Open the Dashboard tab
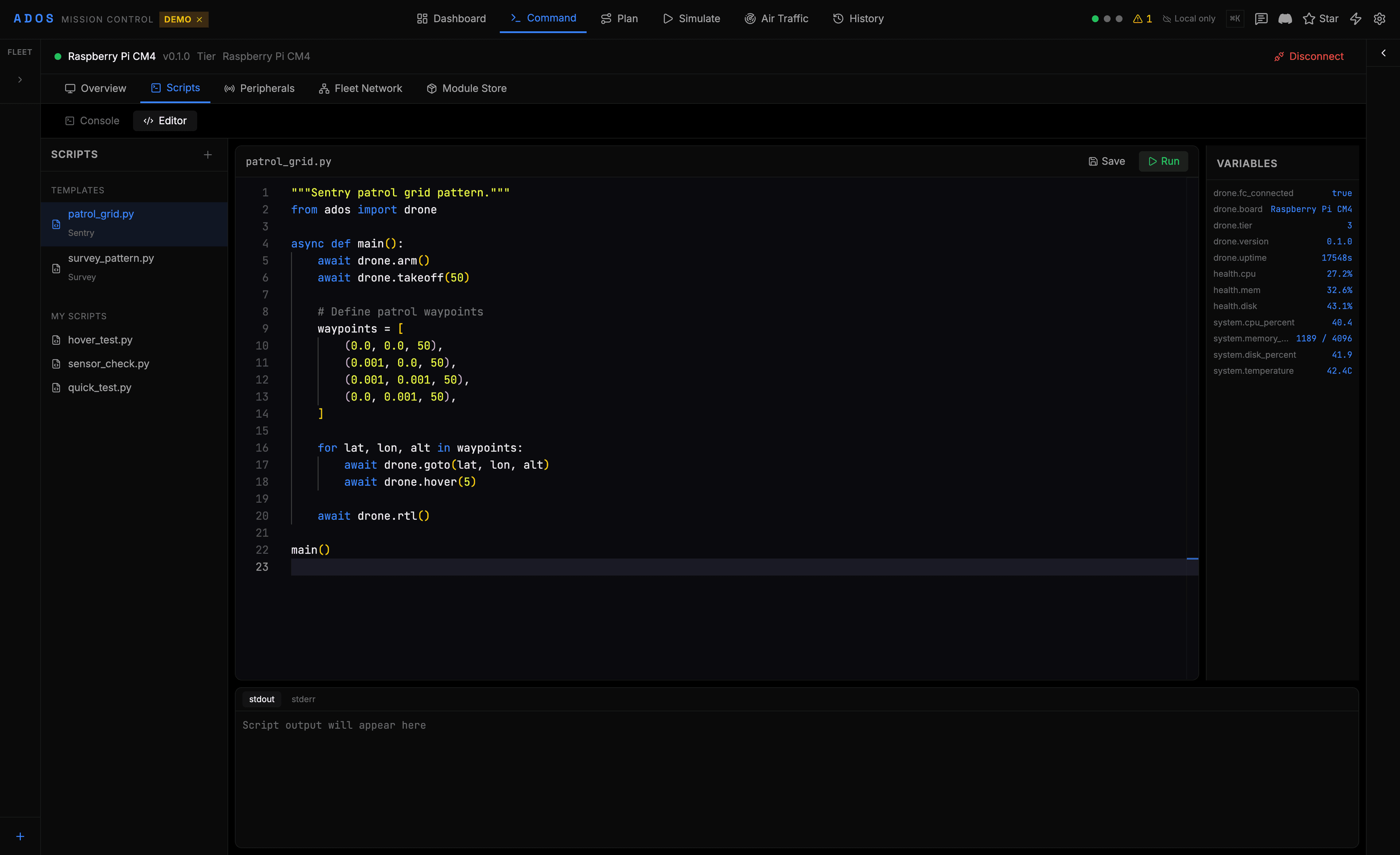Viewport: 1400px width, 855px height. (452, 19)
